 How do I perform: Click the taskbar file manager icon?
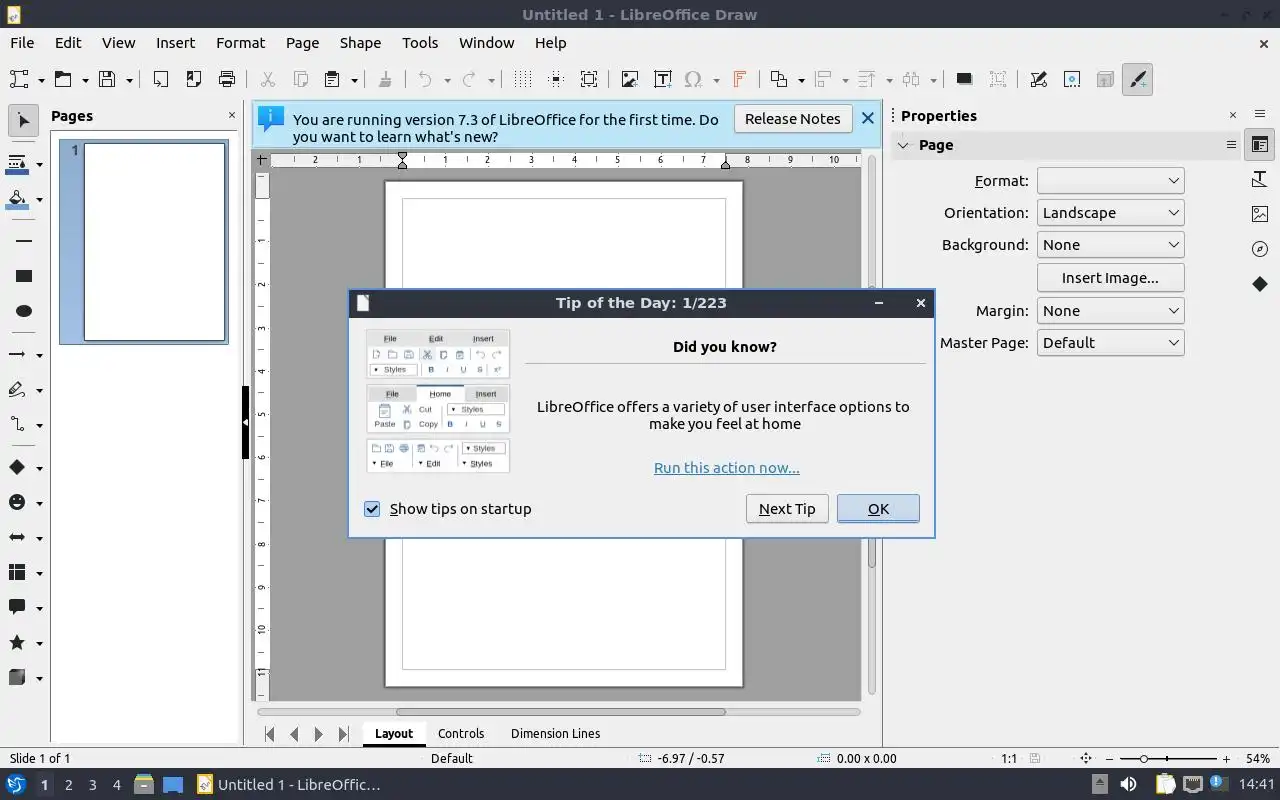pyautogui.click(x=144, y=785)
